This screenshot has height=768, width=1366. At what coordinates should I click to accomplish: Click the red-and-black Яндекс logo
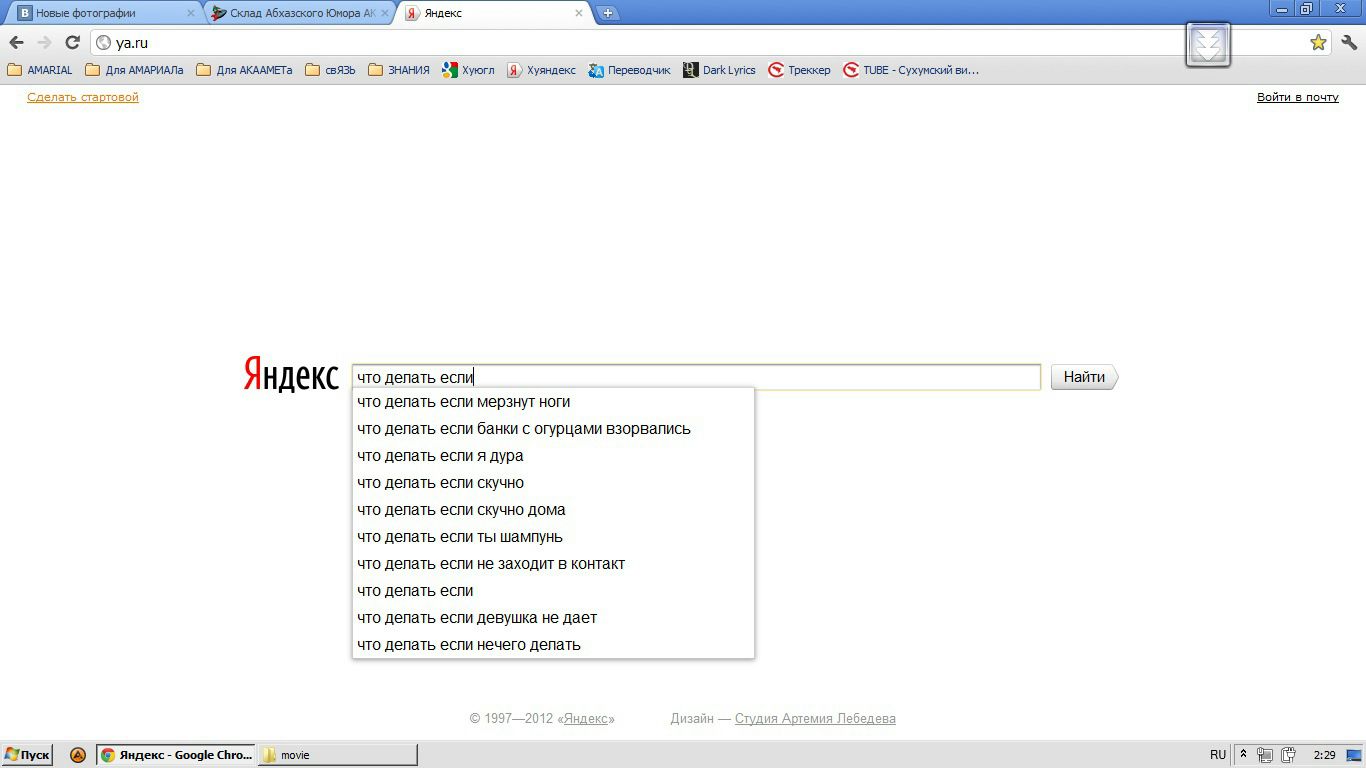click(x=291, y=375)
